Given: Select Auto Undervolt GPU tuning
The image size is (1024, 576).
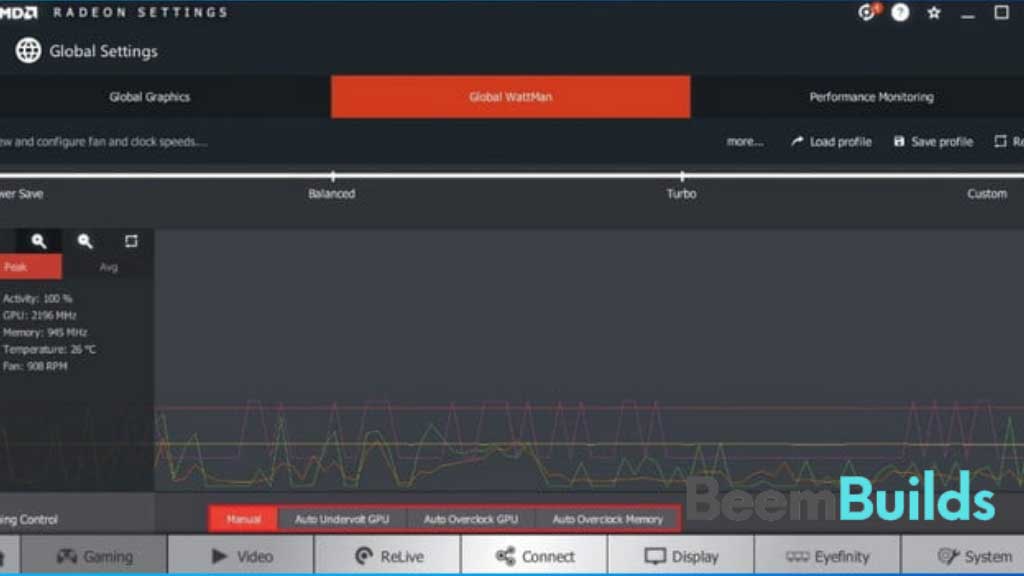Looking at the screenshot, I should [x=342, y=519].
